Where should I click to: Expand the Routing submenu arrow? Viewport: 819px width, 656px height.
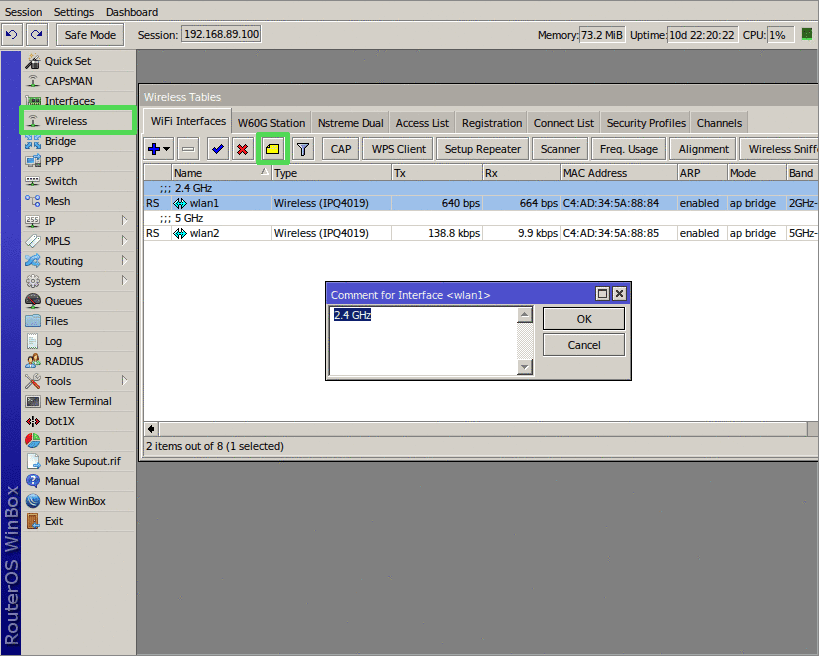pyautogui.click(x=124, y=260)
